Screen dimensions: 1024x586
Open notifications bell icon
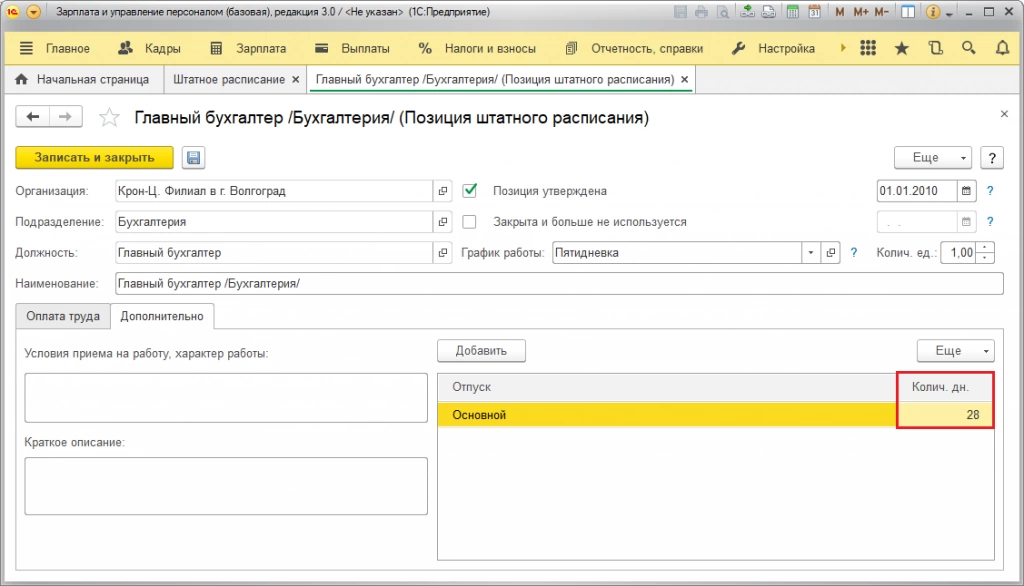click(1002, 48)
